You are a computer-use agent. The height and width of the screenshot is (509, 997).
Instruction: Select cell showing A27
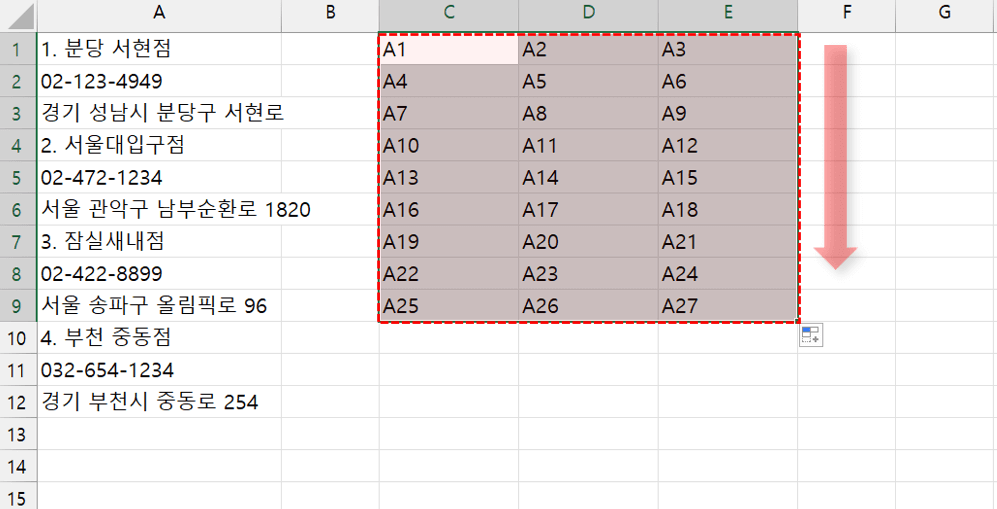[727, 306]
